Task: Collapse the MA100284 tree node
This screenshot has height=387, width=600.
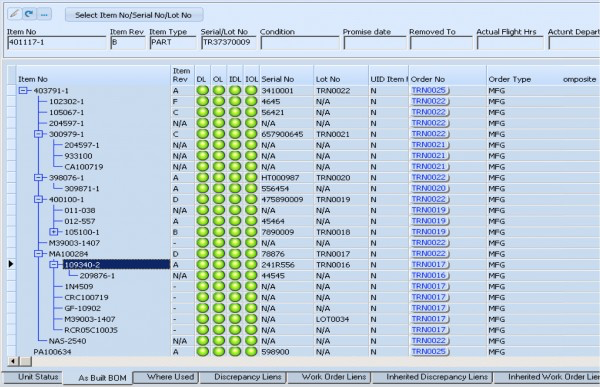Action: coord(38,254)
